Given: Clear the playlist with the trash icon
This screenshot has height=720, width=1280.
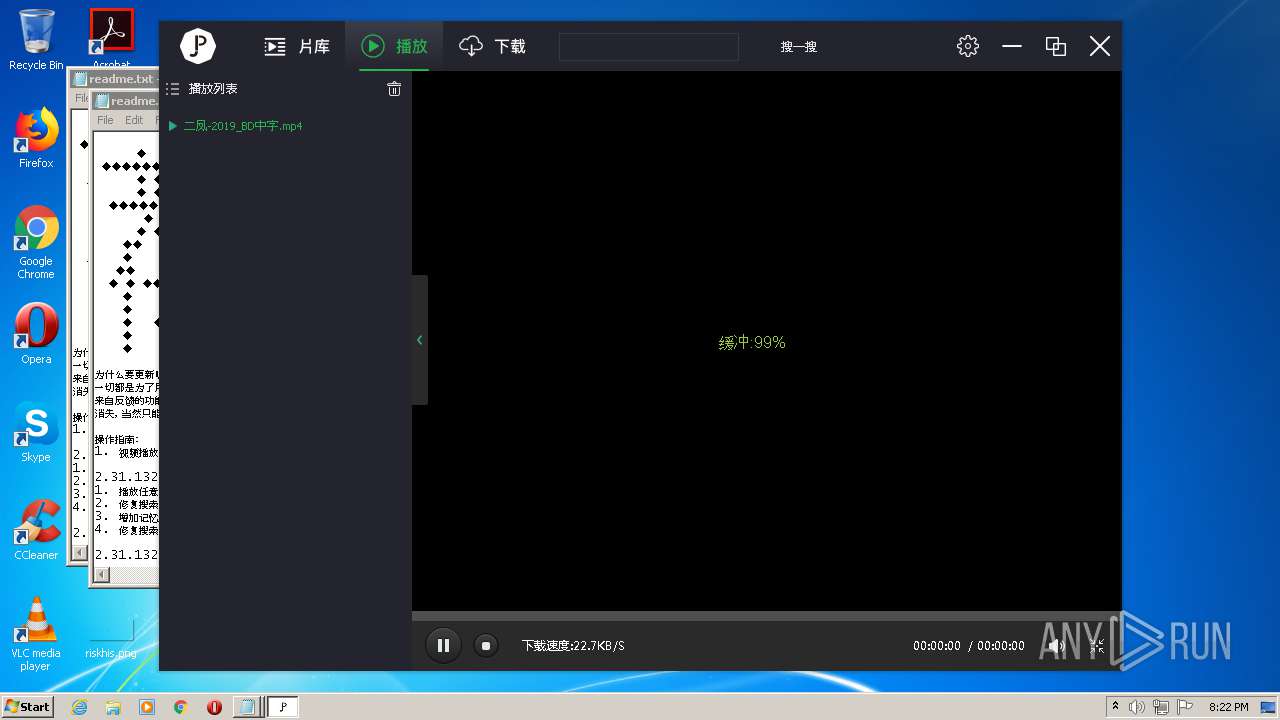Looking at the screenshot, I should coord(394,89).
